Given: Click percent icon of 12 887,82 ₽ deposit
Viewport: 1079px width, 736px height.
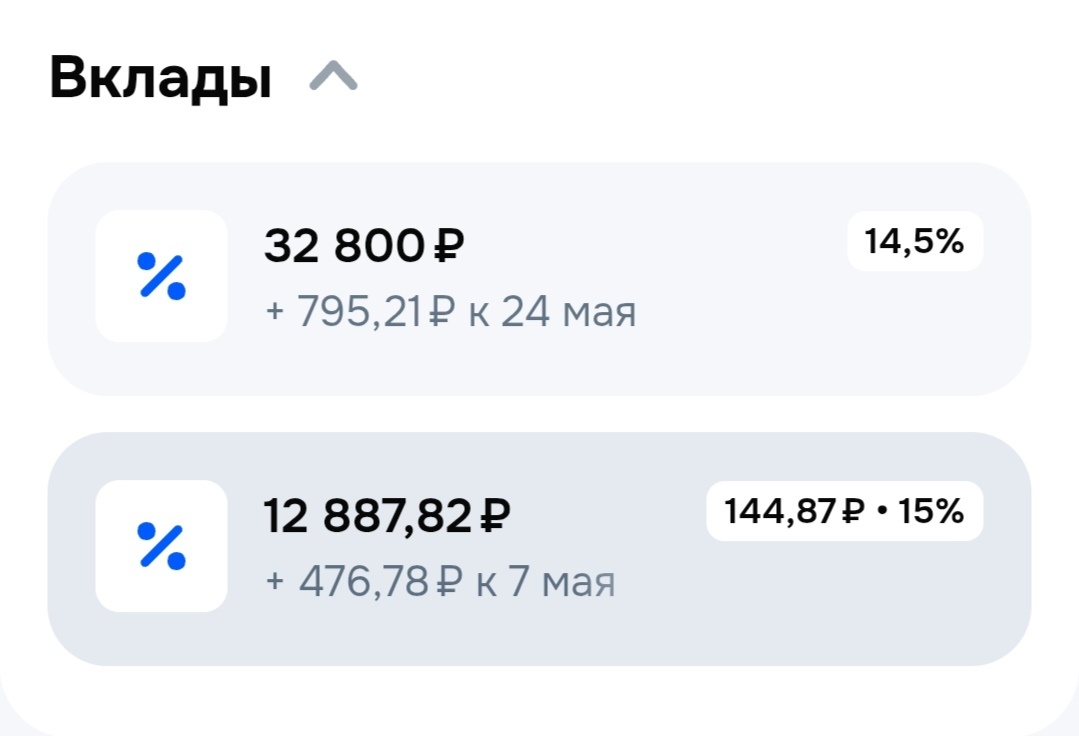Looking at the screenshot, I should point(161,546).
